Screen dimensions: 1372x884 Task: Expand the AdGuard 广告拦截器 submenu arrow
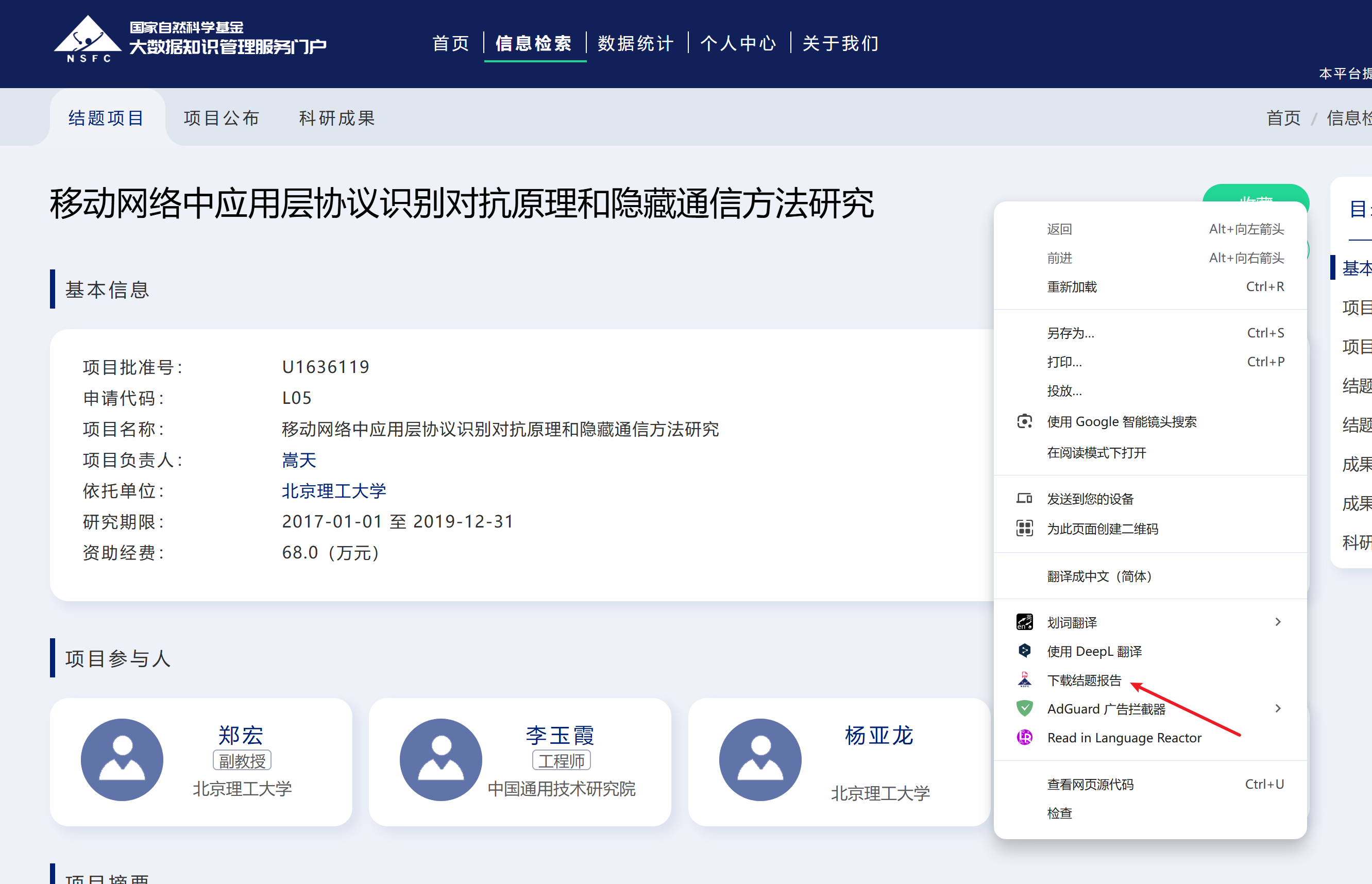coord(1278,709)
